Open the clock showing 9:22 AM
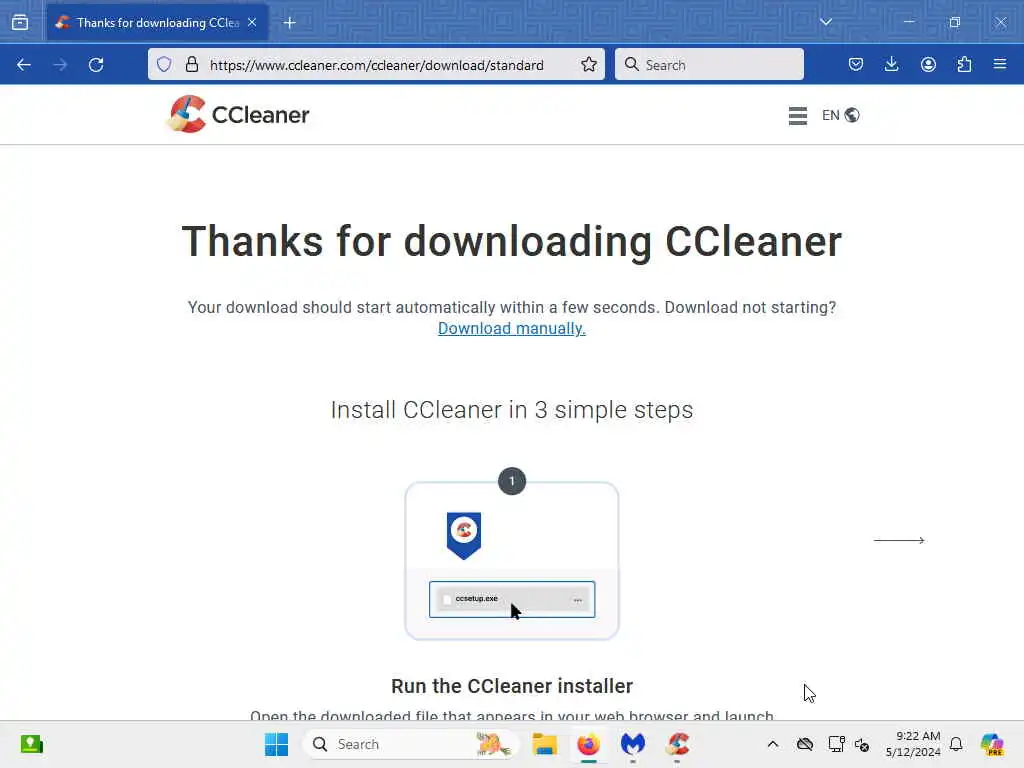Viewport: 1024px width, 768px height. [913, 744]
